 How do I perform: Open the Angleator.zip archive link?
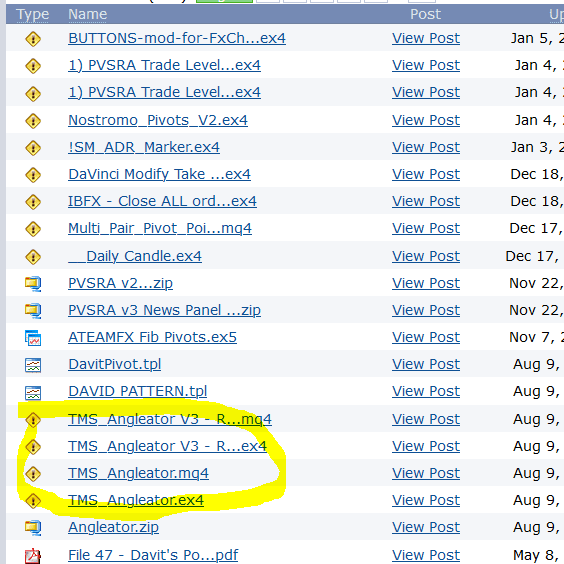114,527
